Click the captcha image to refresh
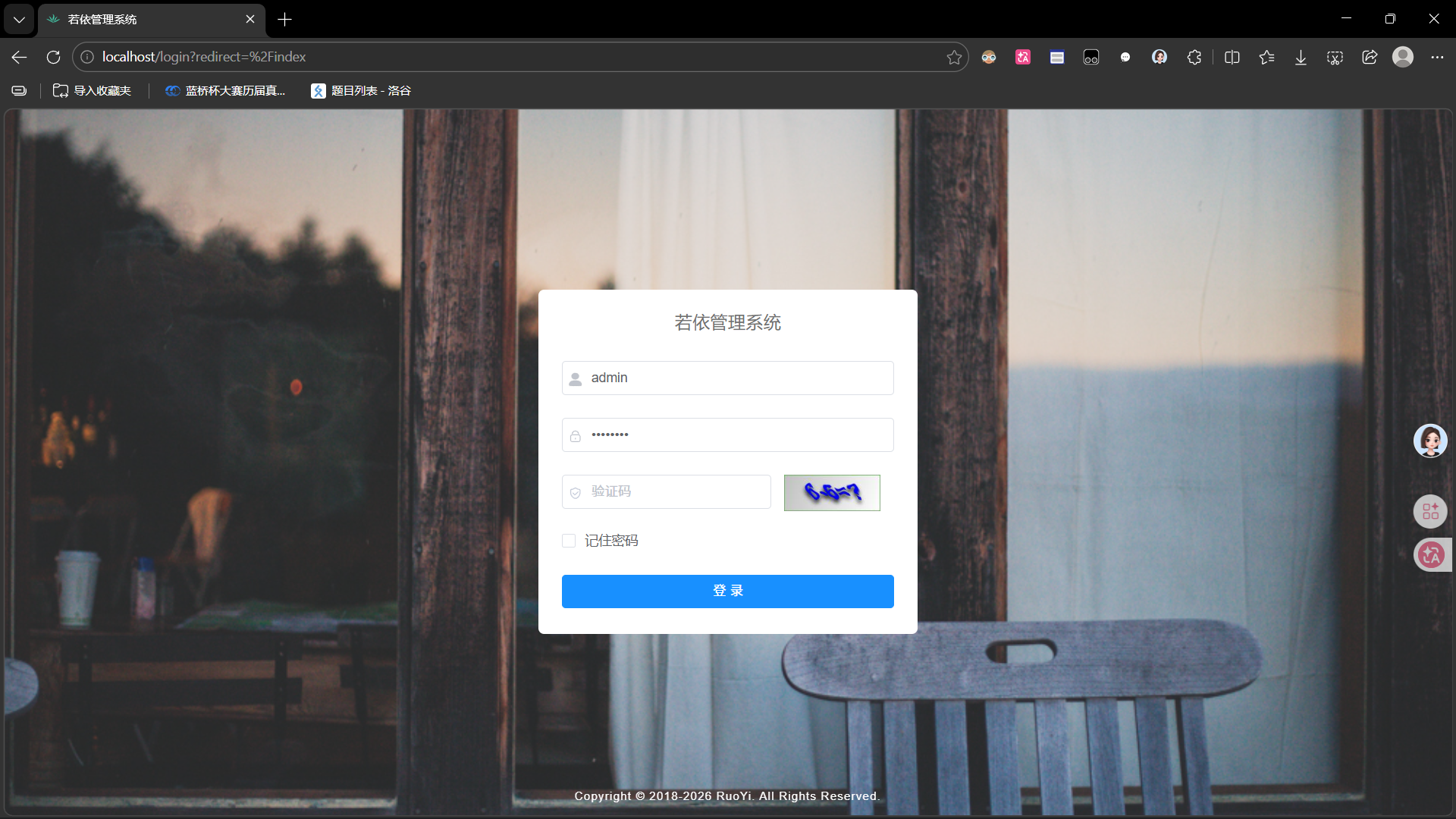This screenshot has height=819, width=1456. tap(832, 493)
